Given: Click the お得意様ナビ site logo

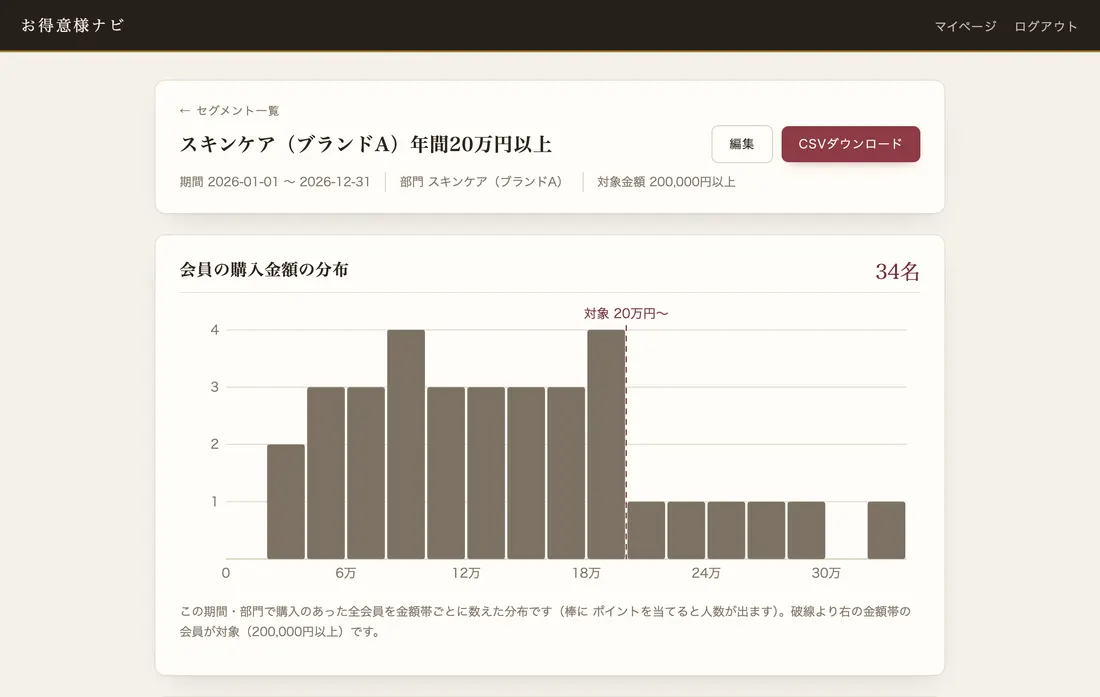Looking at the screenshot, I should pyautogui.click(x=73, y=25).
